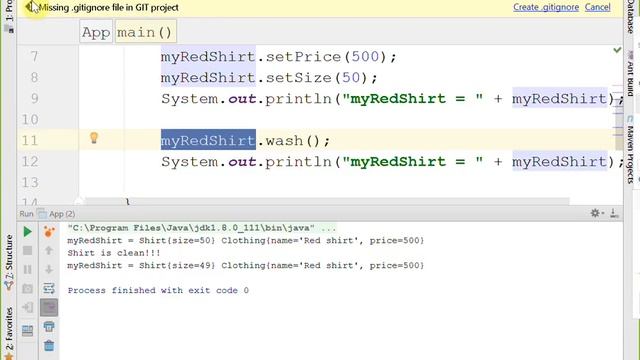The width and height of the screenshot is (640, 360).
Task: Click the orange dots icon beside console
Action: (x=49, y=232)
